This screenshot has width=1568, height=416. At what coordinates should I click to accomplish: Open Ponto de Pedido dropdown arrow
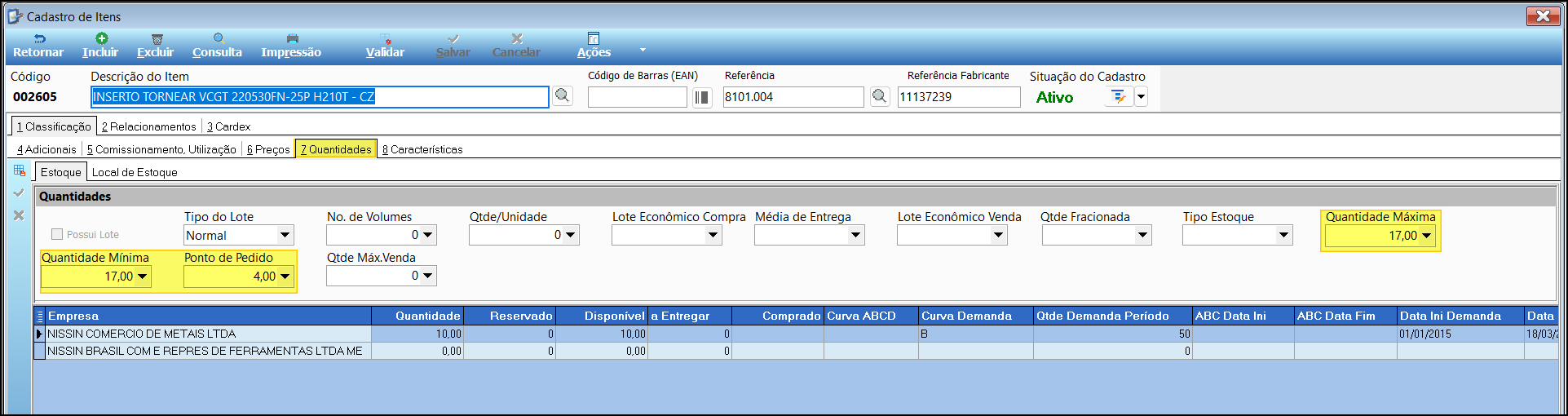point(285,277)
